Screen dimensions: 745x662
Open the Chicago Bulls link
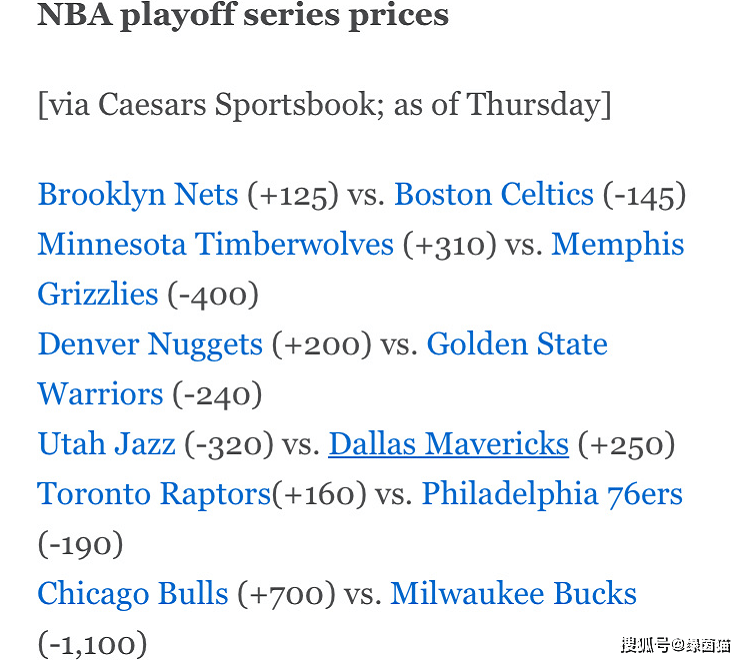coord(133,594)
